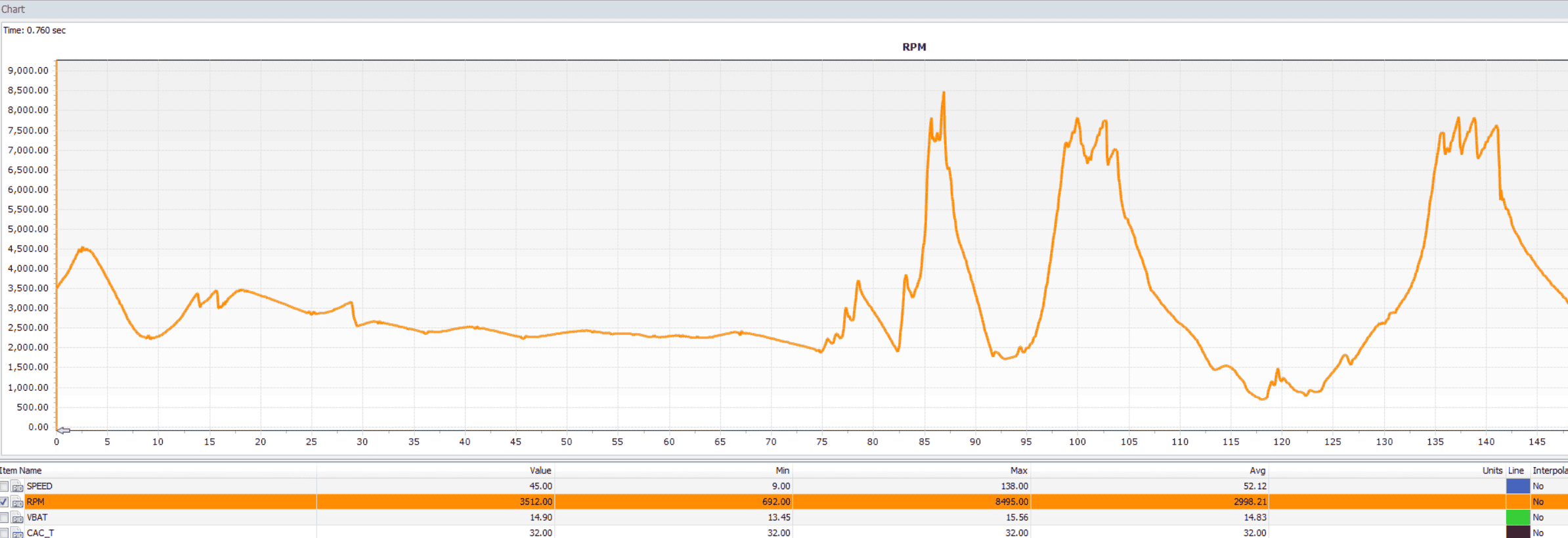Open the blue line color swatch for SPEED
Viewport: 1568px width, 538px height.
pyautogui.click(x=1517, y=486)
